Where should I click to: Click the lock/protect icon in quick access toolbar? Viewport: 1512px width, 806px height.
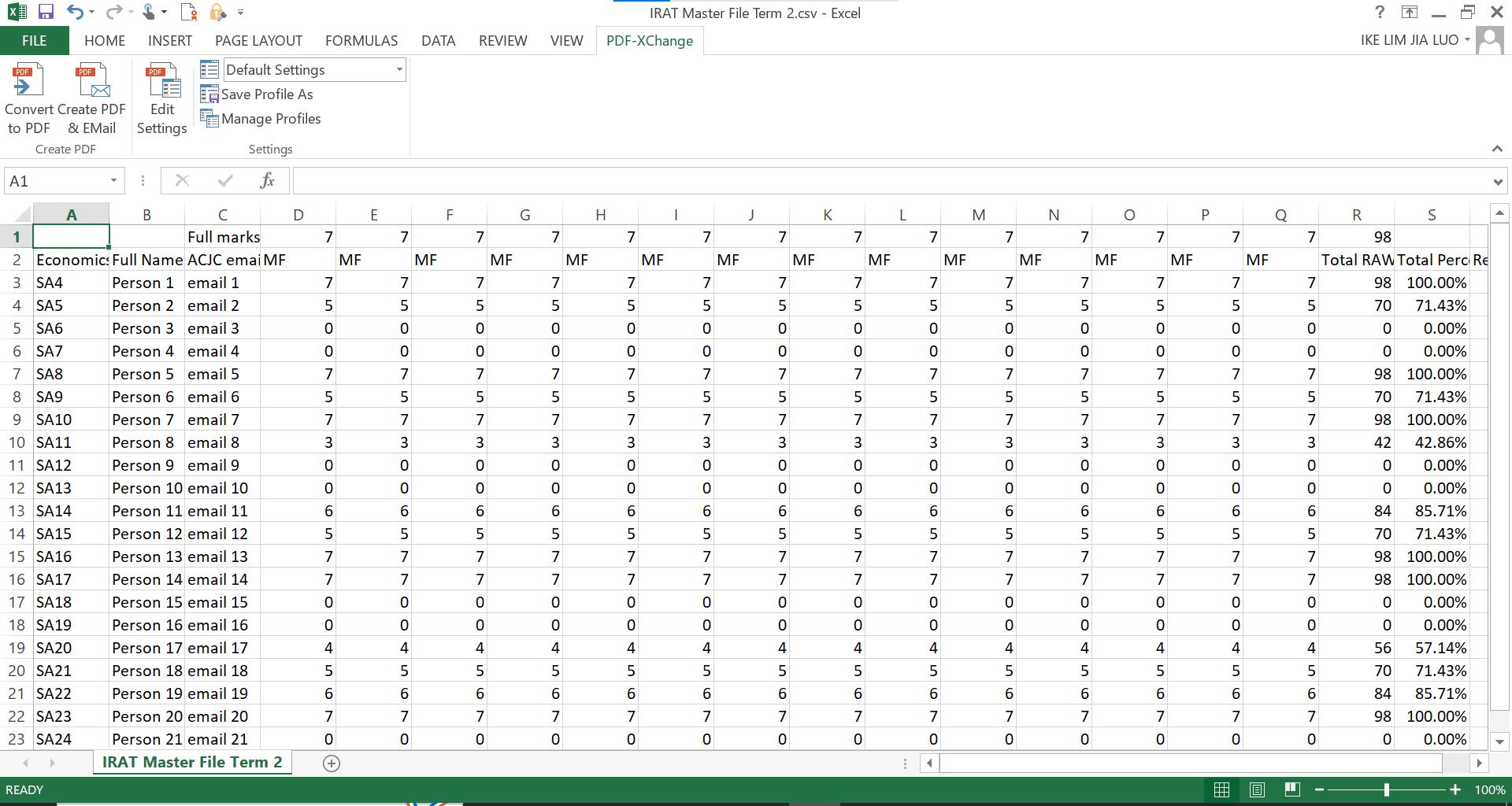[218, 12]
